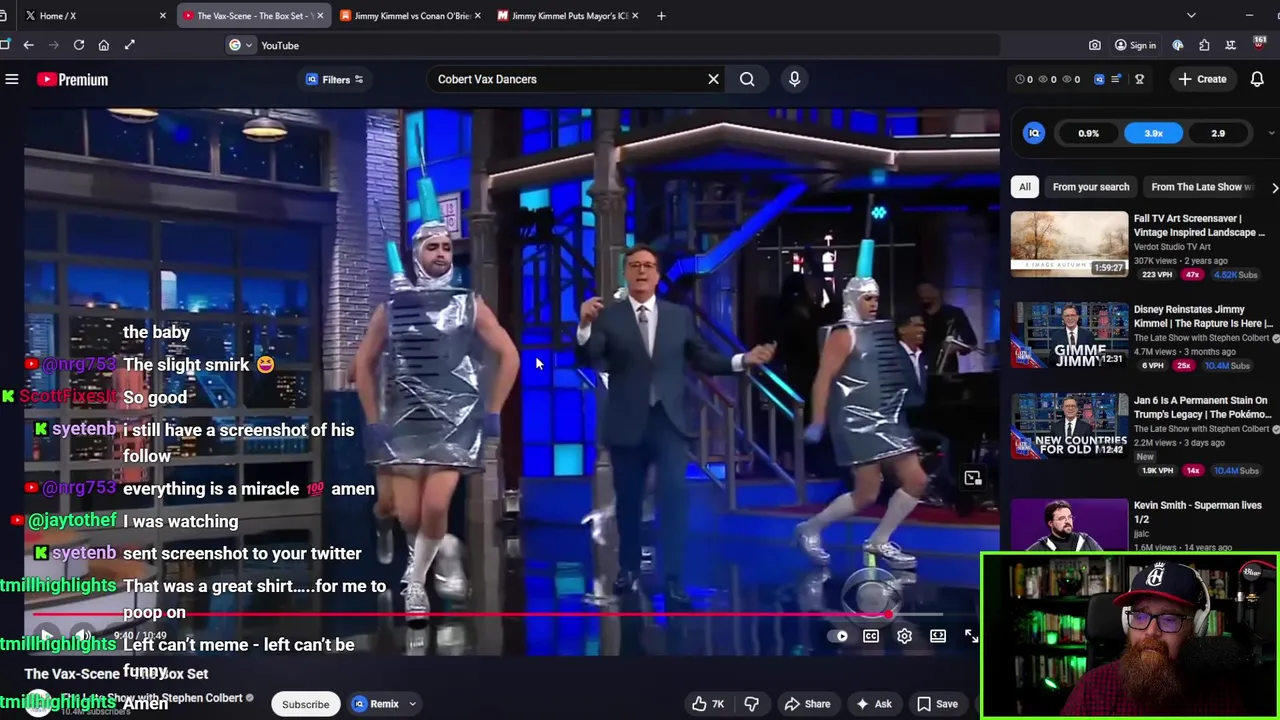Reload the page in the browser
The image size is (1280, 720).
coord(79,45)
